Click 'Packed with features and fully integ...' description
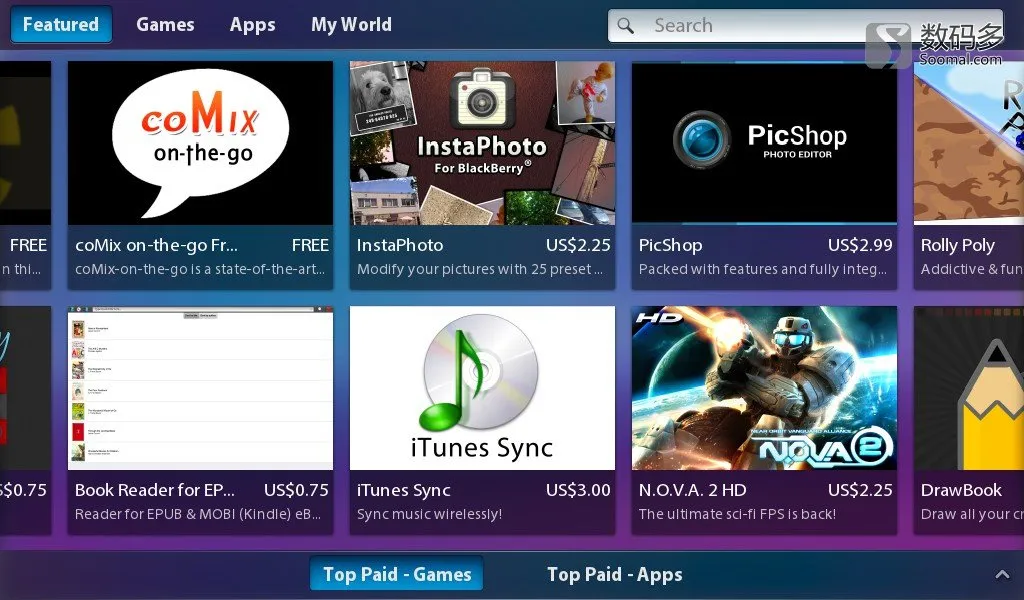 point(763,269)
